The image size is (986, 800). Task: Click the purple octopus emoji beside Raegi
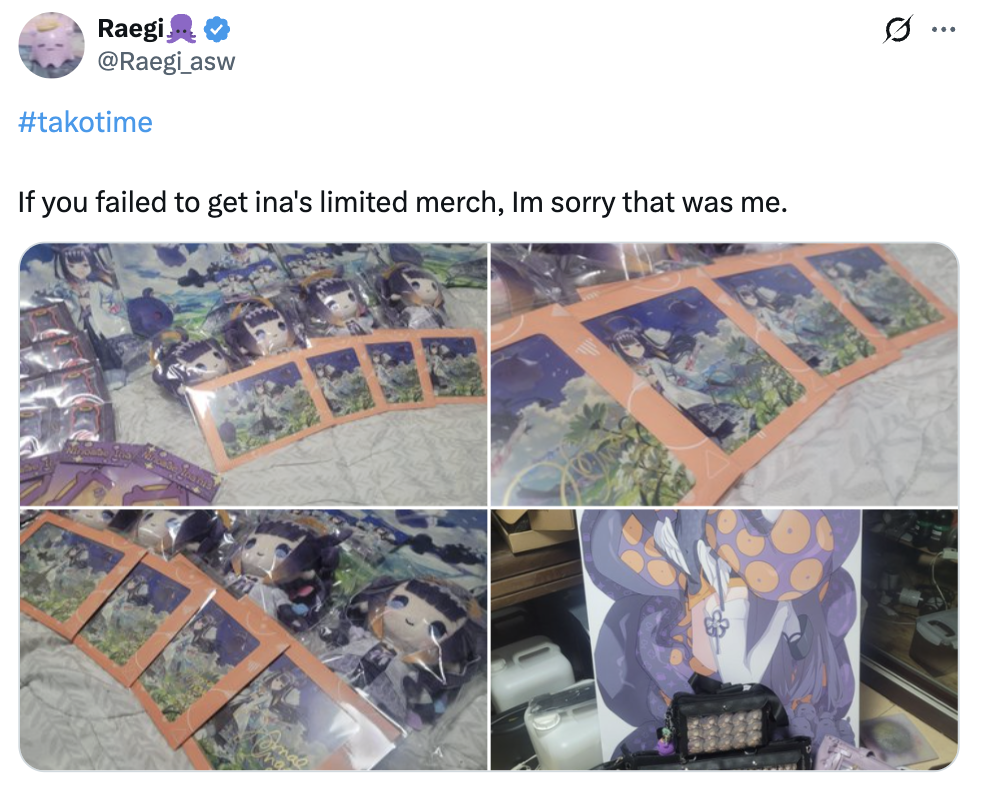pos(182,30)
